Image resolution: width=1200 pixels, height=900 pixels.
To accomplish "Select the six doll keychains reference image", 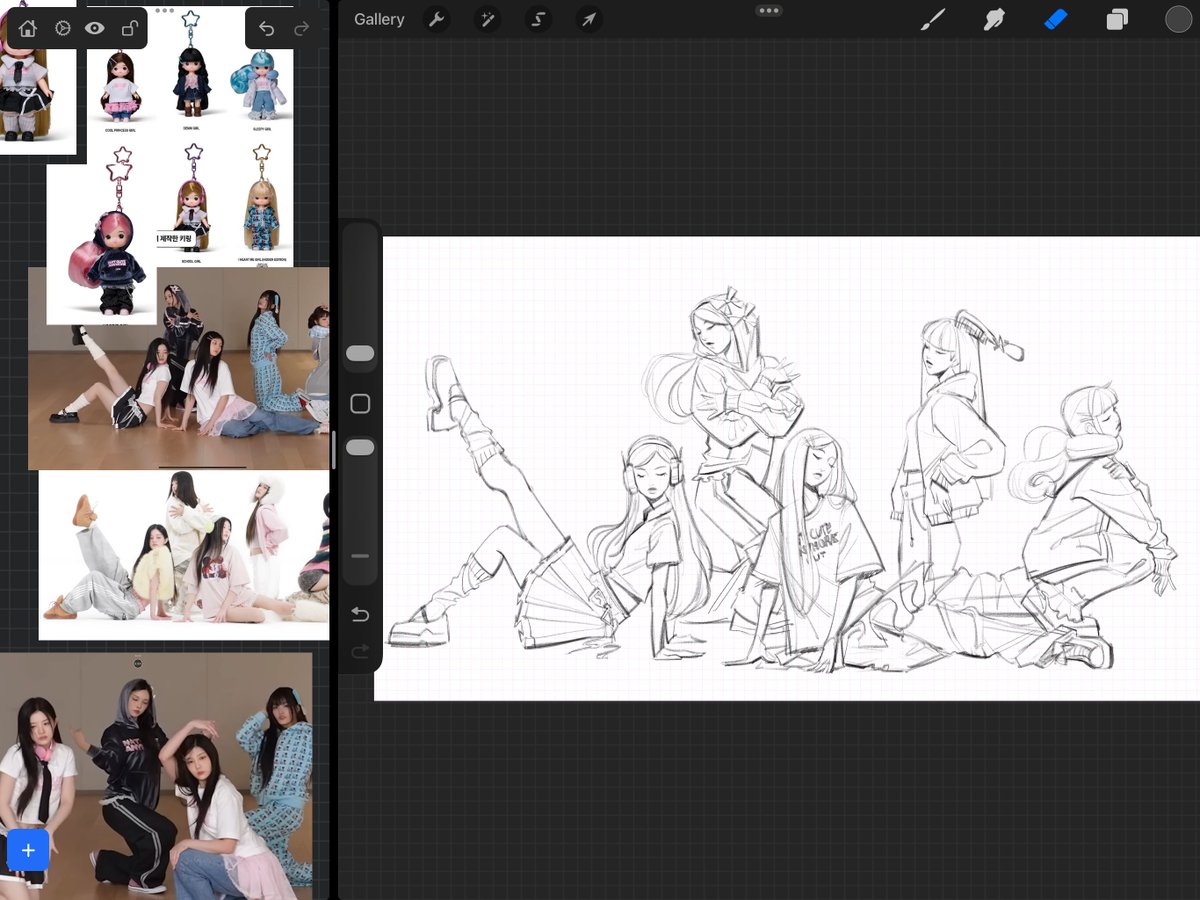I will [190, 135].
